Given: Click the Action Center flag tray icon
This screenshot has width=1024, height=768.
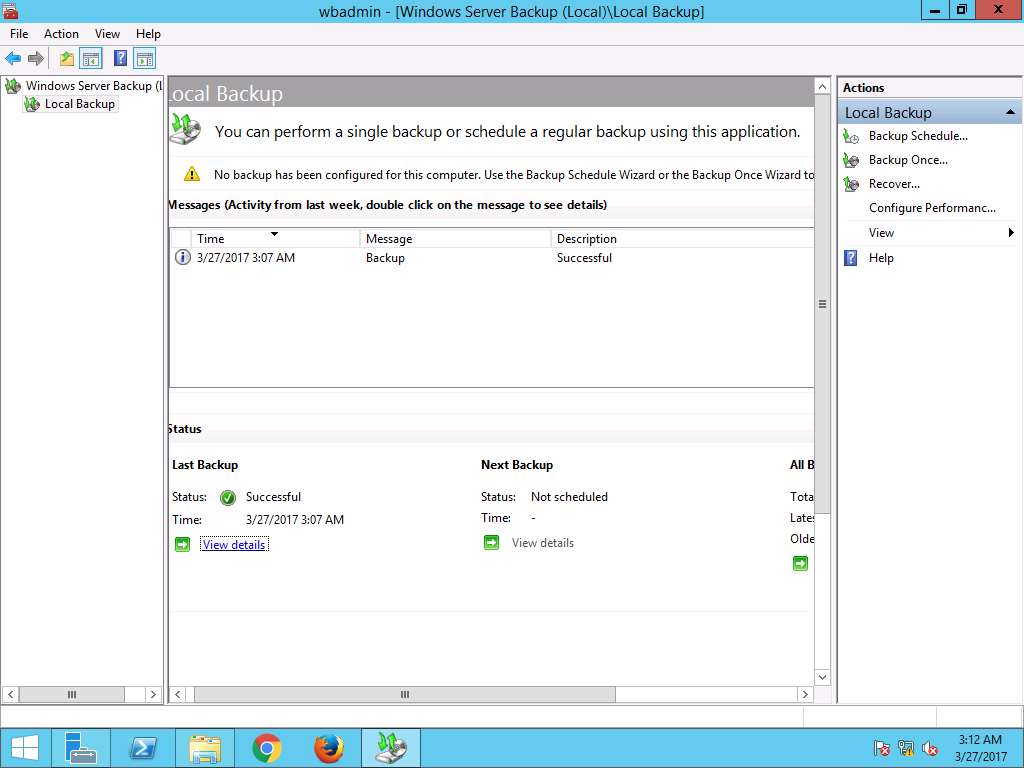Looking at the screenshot, I should click(x=882, y=748).
